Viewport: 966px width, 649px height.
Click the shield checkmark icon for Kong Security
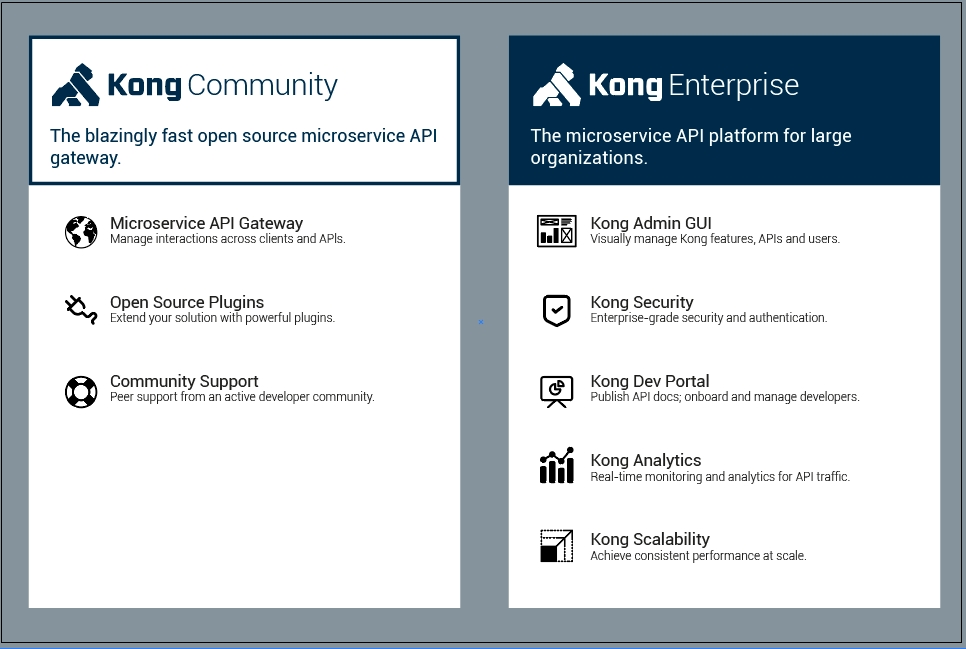click(x=557, y=310)
